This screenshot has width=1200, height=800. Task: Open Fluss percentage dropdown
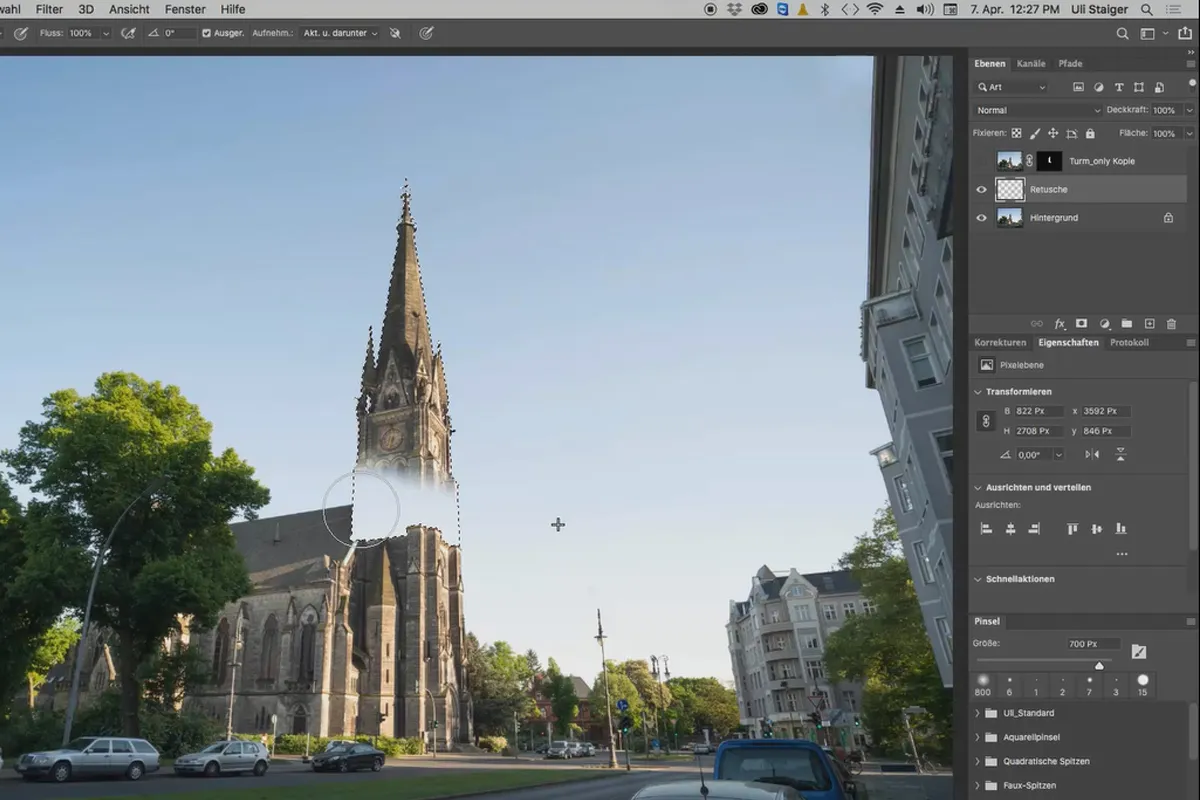click(x=105, y=33)
